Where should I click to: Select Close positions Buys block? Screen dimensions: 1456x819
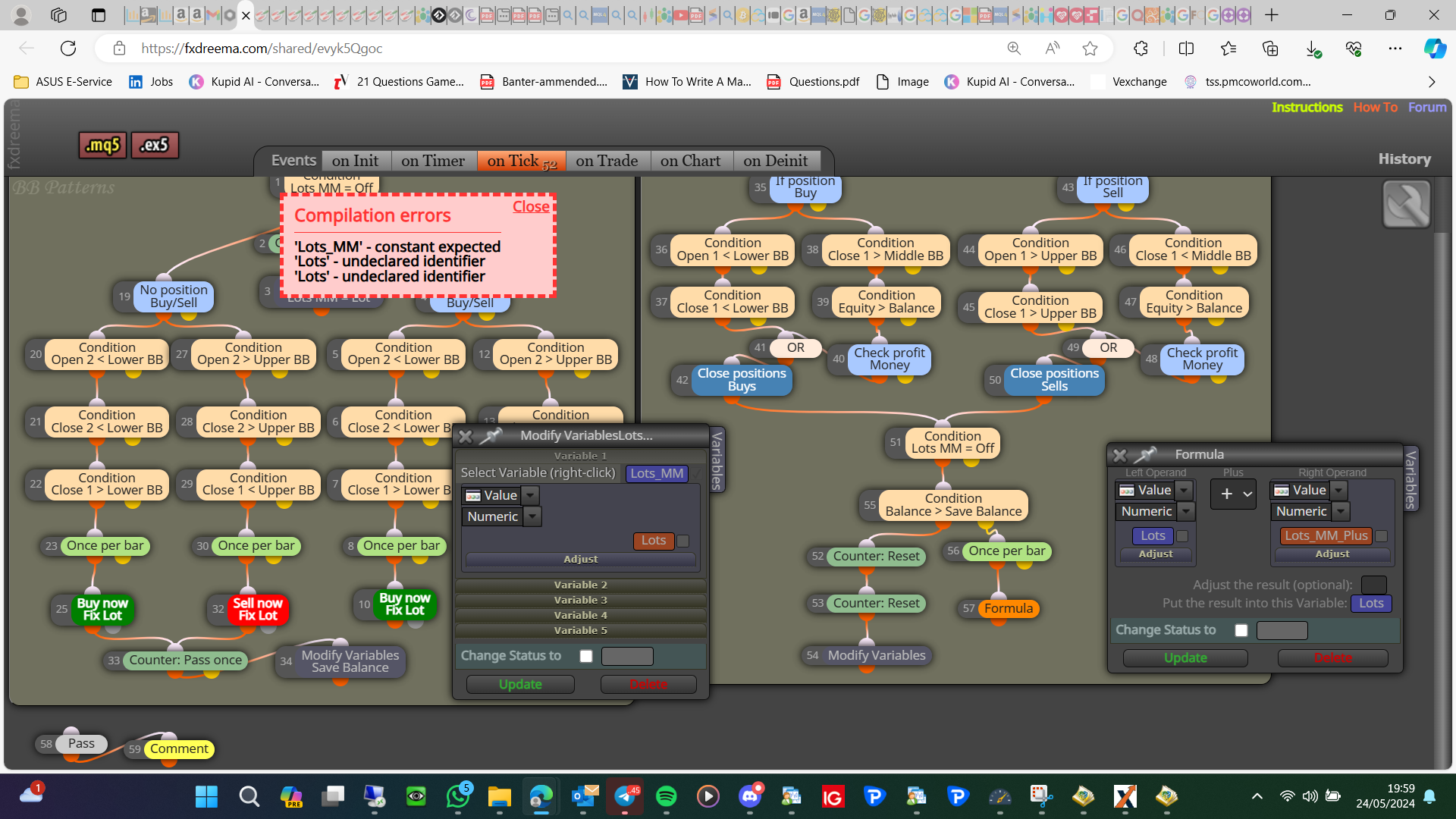741,380
